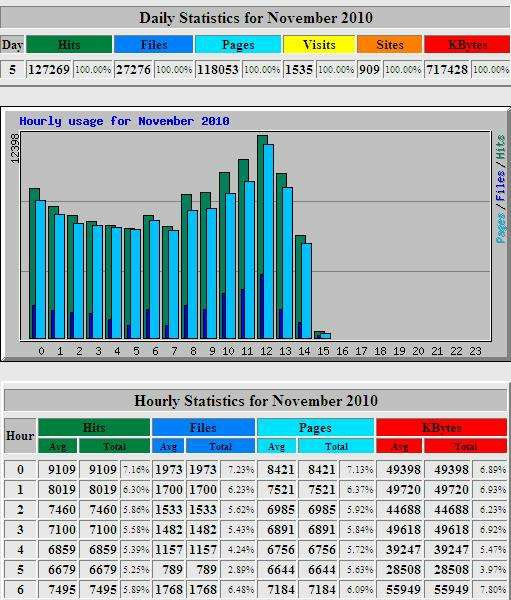Click the 'Daily Statistics for November 2010' heading
Image resolution: width=511 pixels, height=600 pixels.
pos(256,18)
